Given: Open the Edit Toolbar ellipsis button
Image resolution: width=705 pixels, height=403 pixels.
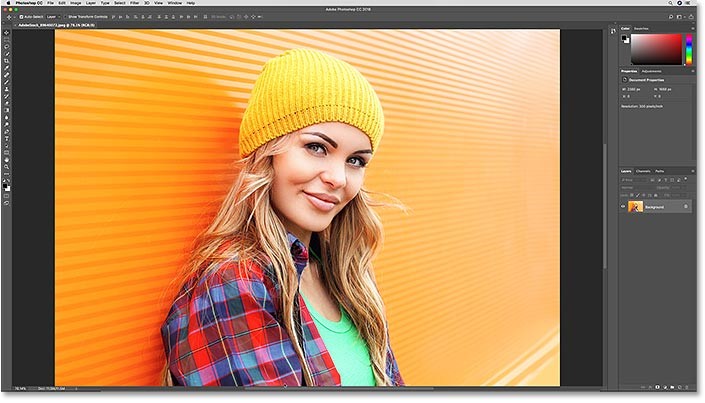Looking at the screenshot, I should coord(6,174).
